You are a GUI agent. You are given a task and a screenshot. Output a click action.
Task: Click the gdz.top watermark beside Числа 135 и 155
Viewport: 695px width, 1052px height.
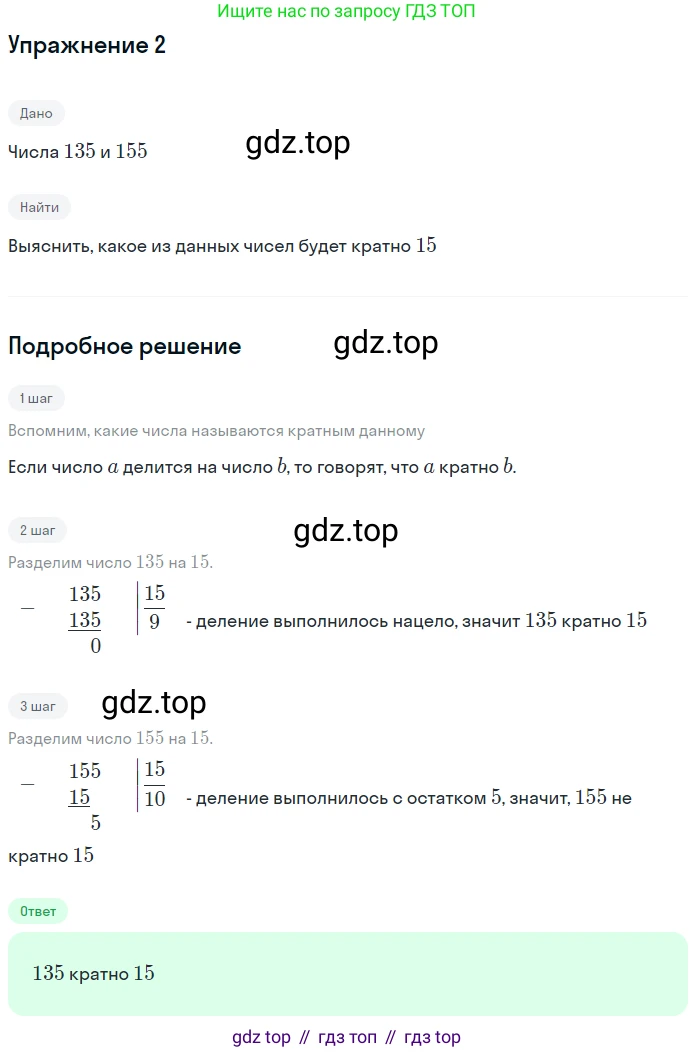pos(298,143)
